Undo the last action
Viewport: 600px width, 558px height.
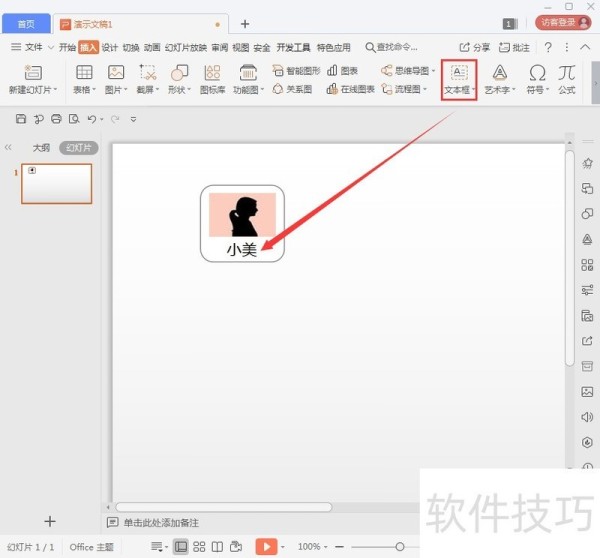coord(91,119)
